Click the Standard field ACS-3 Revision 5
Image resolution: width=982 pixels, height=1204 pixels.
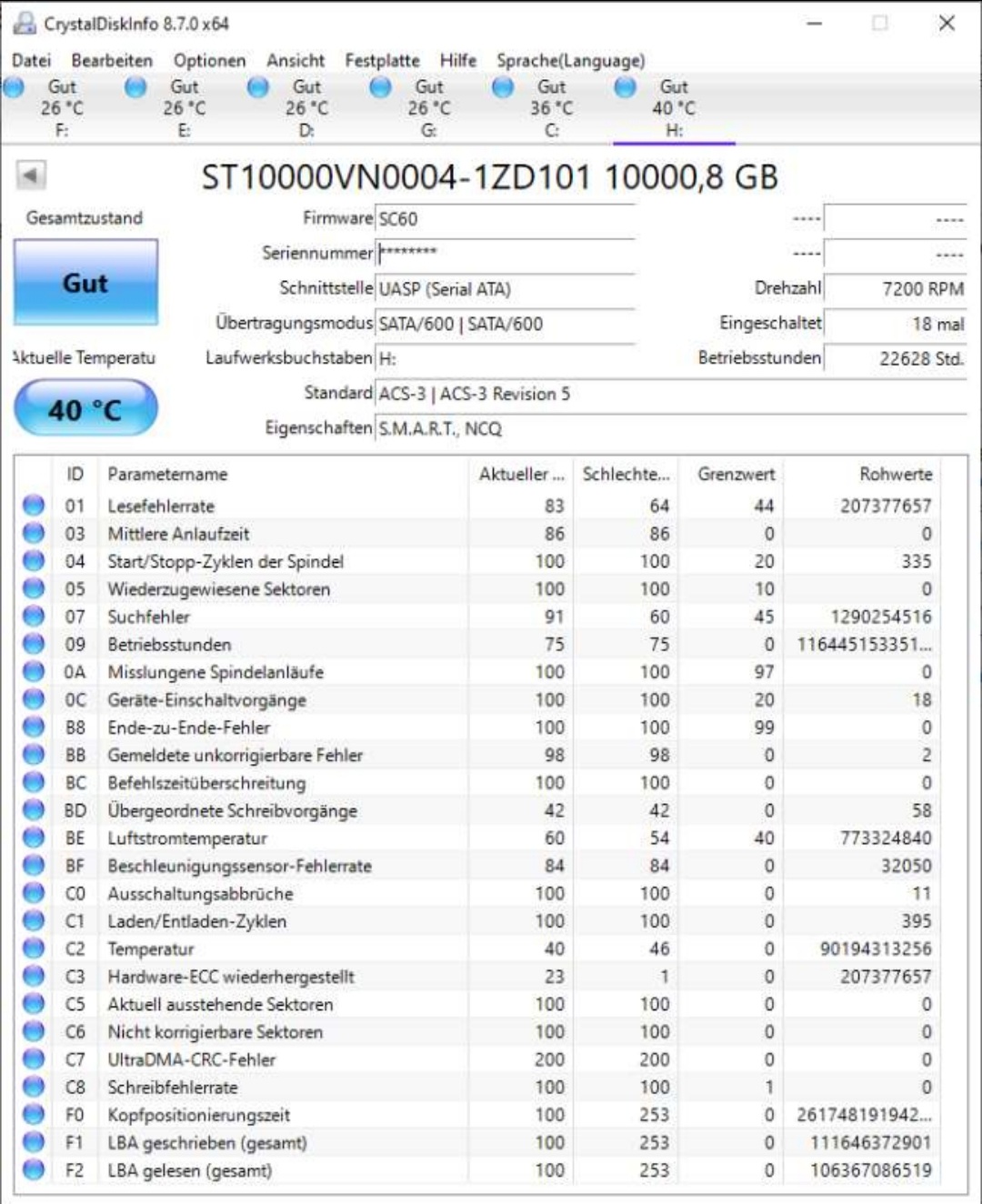click(671, 394)
